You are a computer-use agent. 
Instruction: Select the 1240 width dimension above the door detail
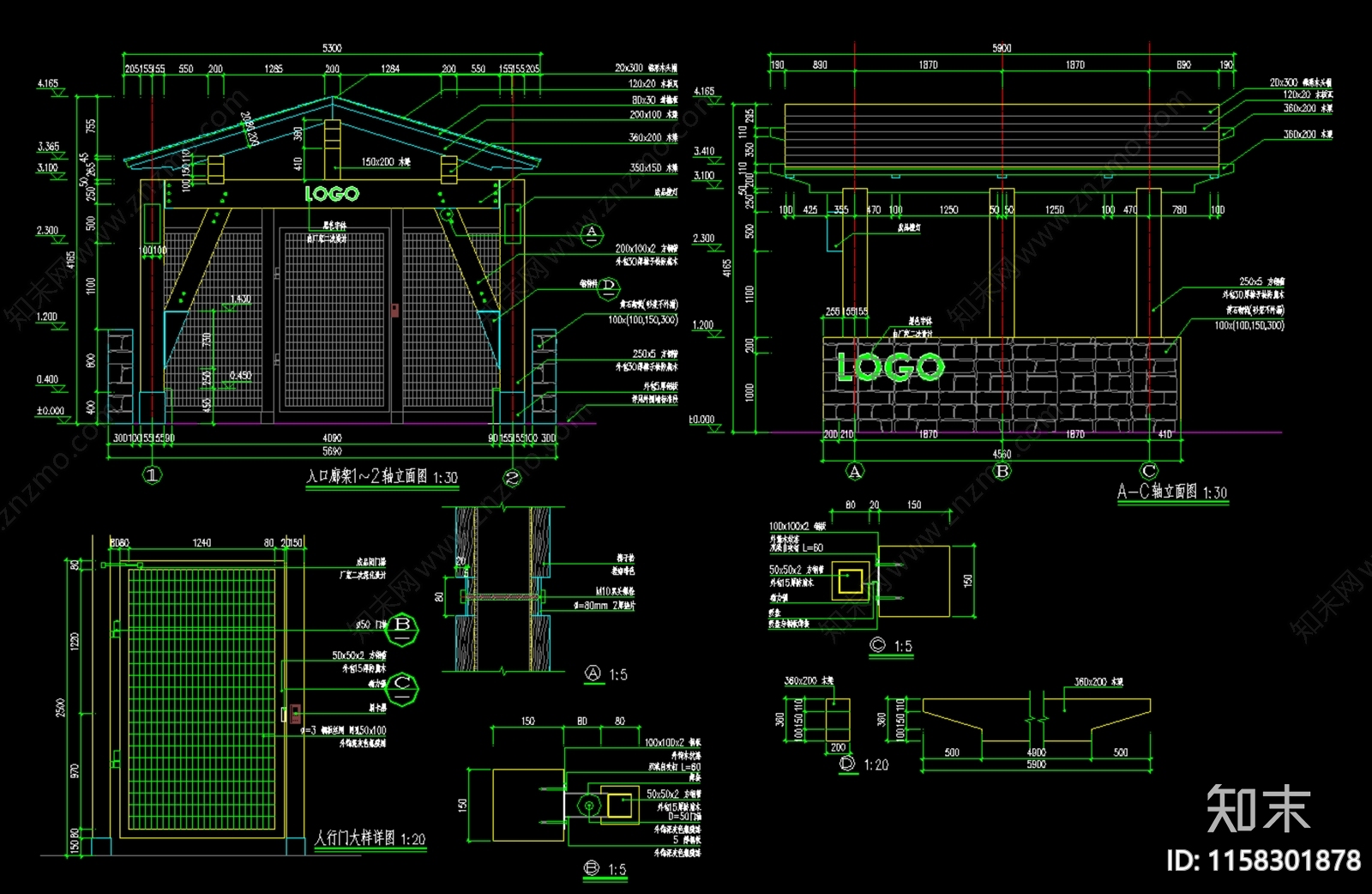[x=202, y=542]
